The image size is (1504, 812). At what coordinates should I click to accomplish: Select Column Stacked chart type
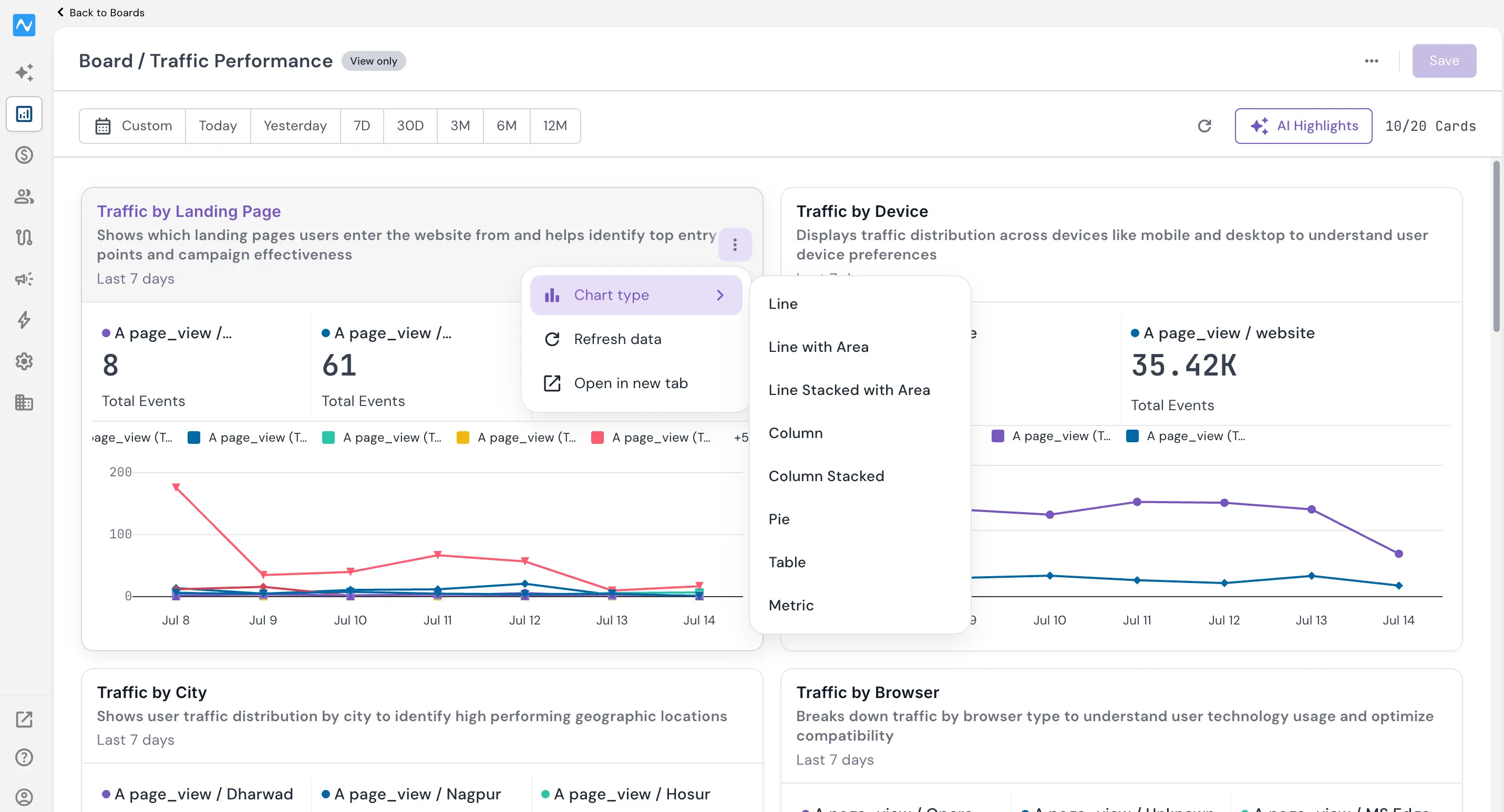pos(859,476)
